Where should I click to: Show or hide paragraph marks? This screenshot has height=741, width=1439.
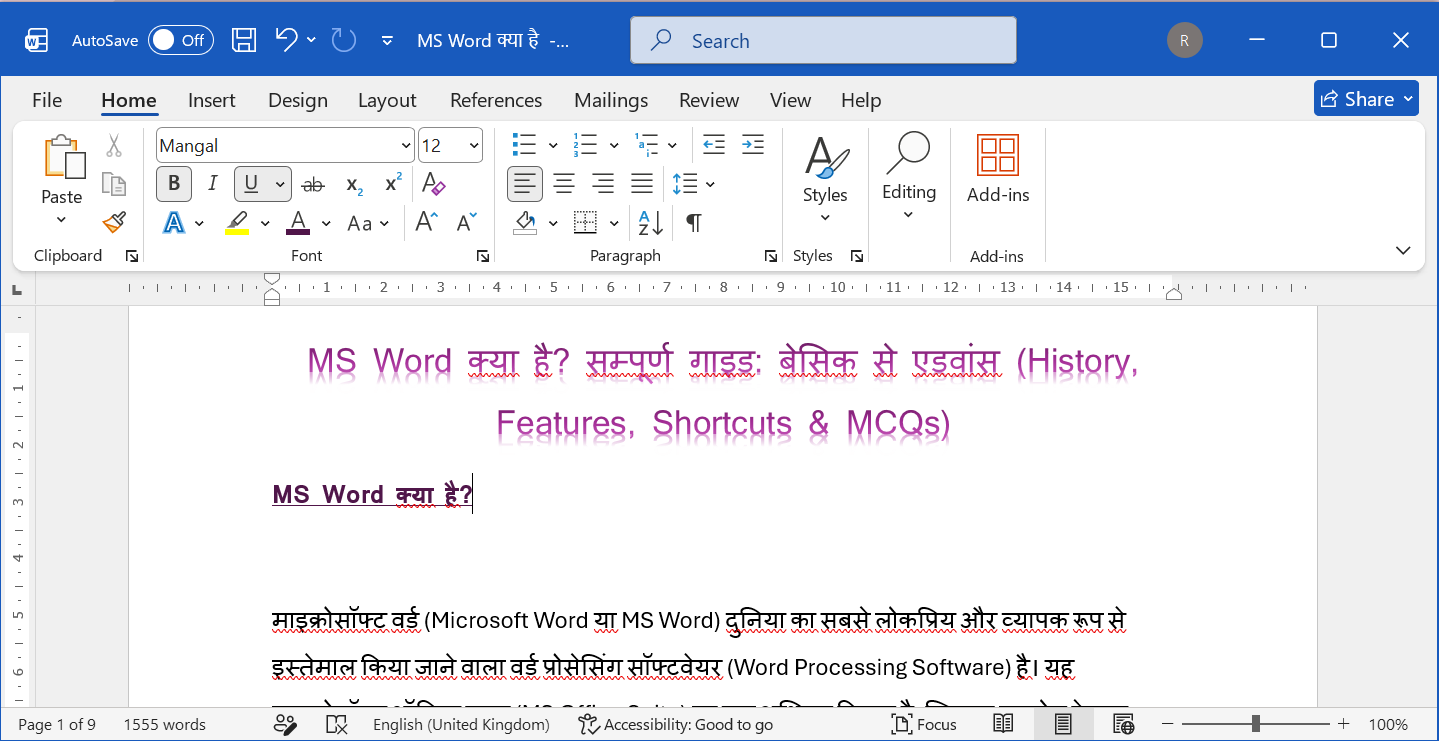[694, 222]
